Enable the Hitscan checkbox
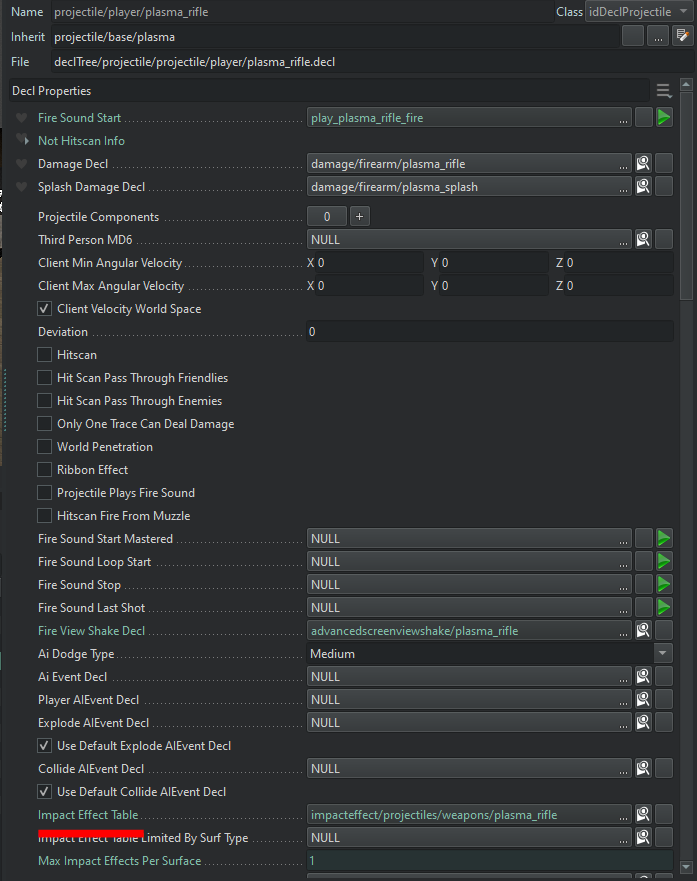This screenshot has width=697, height=881. [44, 355]
